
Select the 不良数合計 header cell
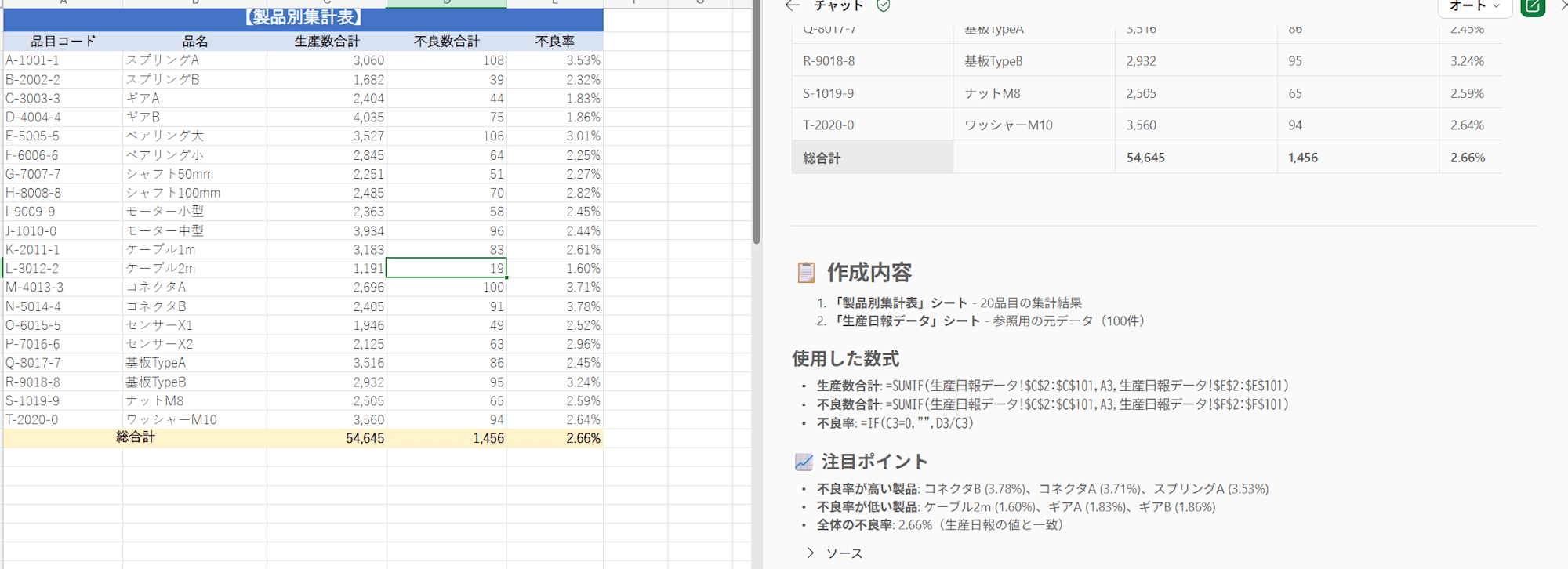coord(447,41)
